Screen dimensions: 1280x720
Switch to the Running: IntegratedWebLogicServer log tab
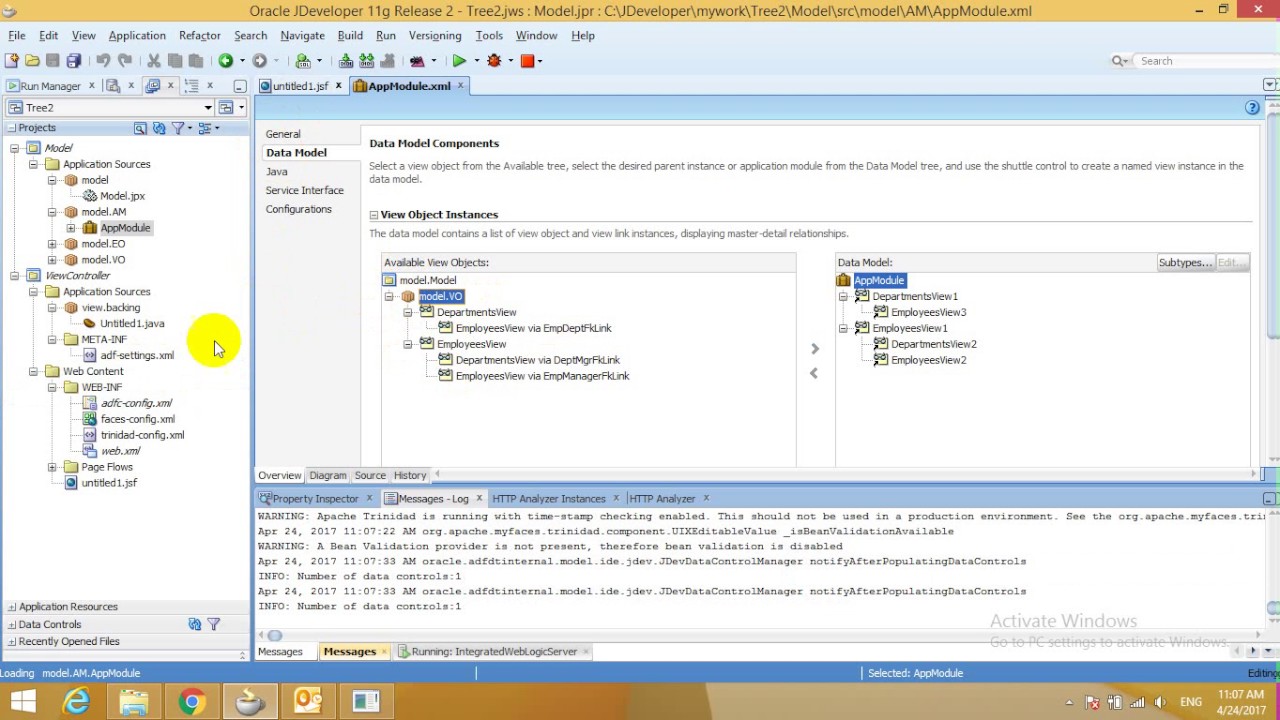point(494,652)
